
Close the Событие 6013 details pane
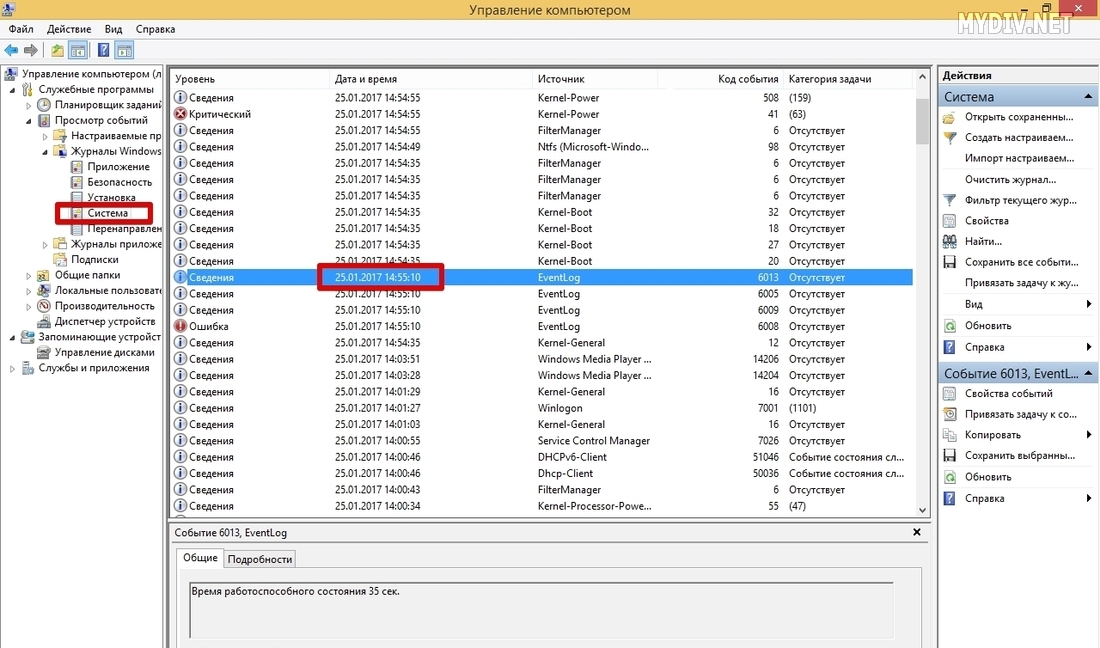916,532
